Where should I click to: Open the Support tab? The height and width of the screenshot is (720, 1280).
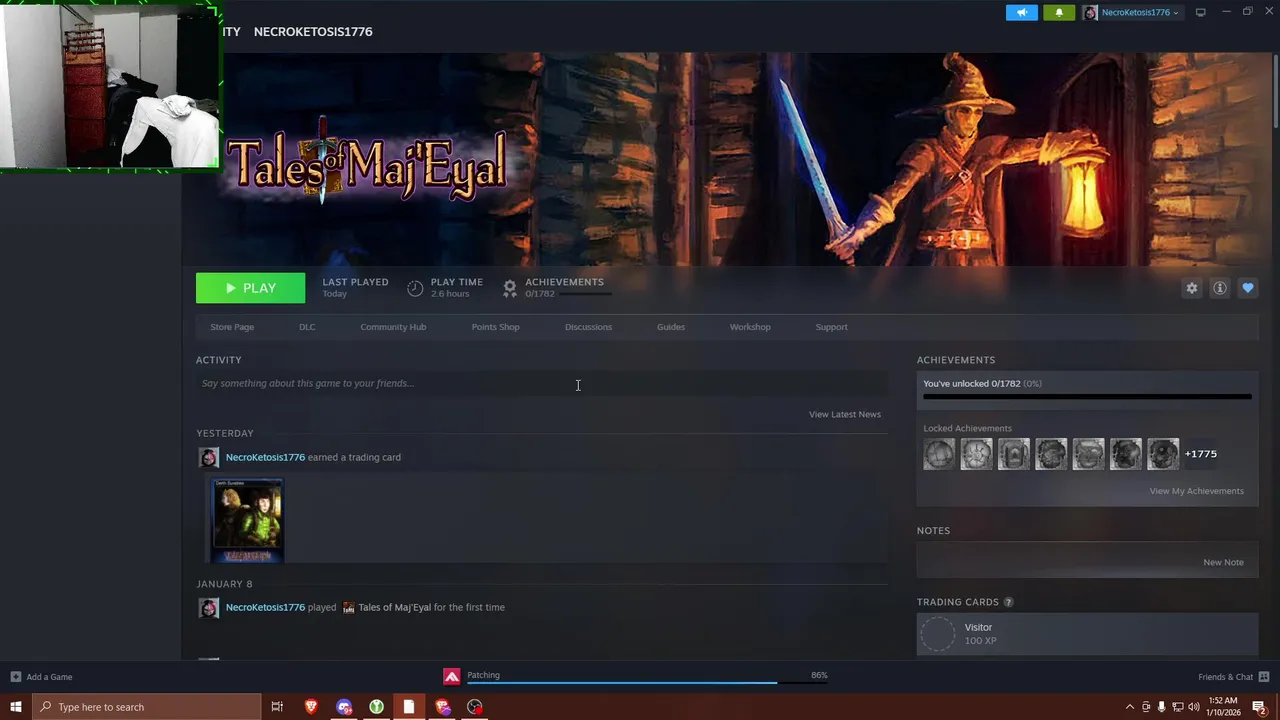pos(831,327)
